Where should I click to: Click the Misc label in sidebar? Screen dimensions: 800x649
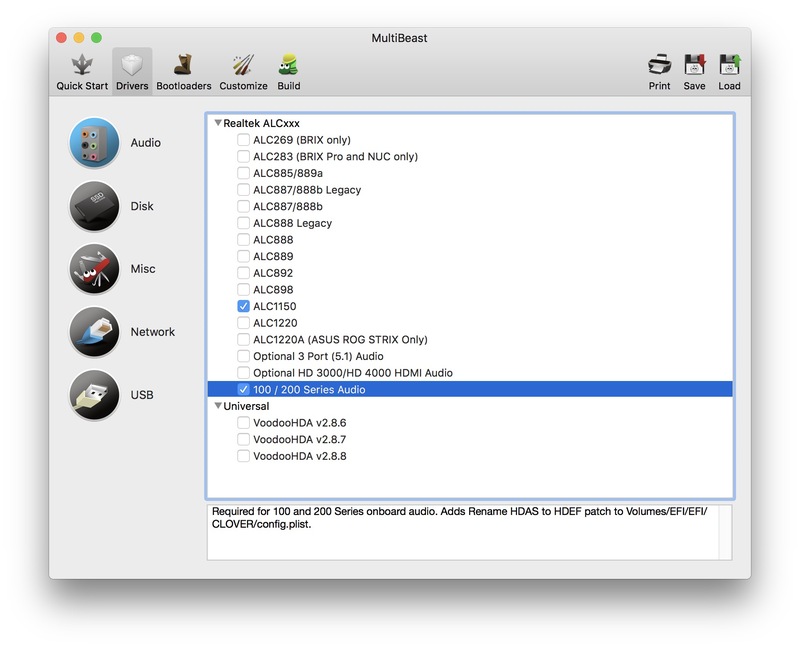(143, 269)
